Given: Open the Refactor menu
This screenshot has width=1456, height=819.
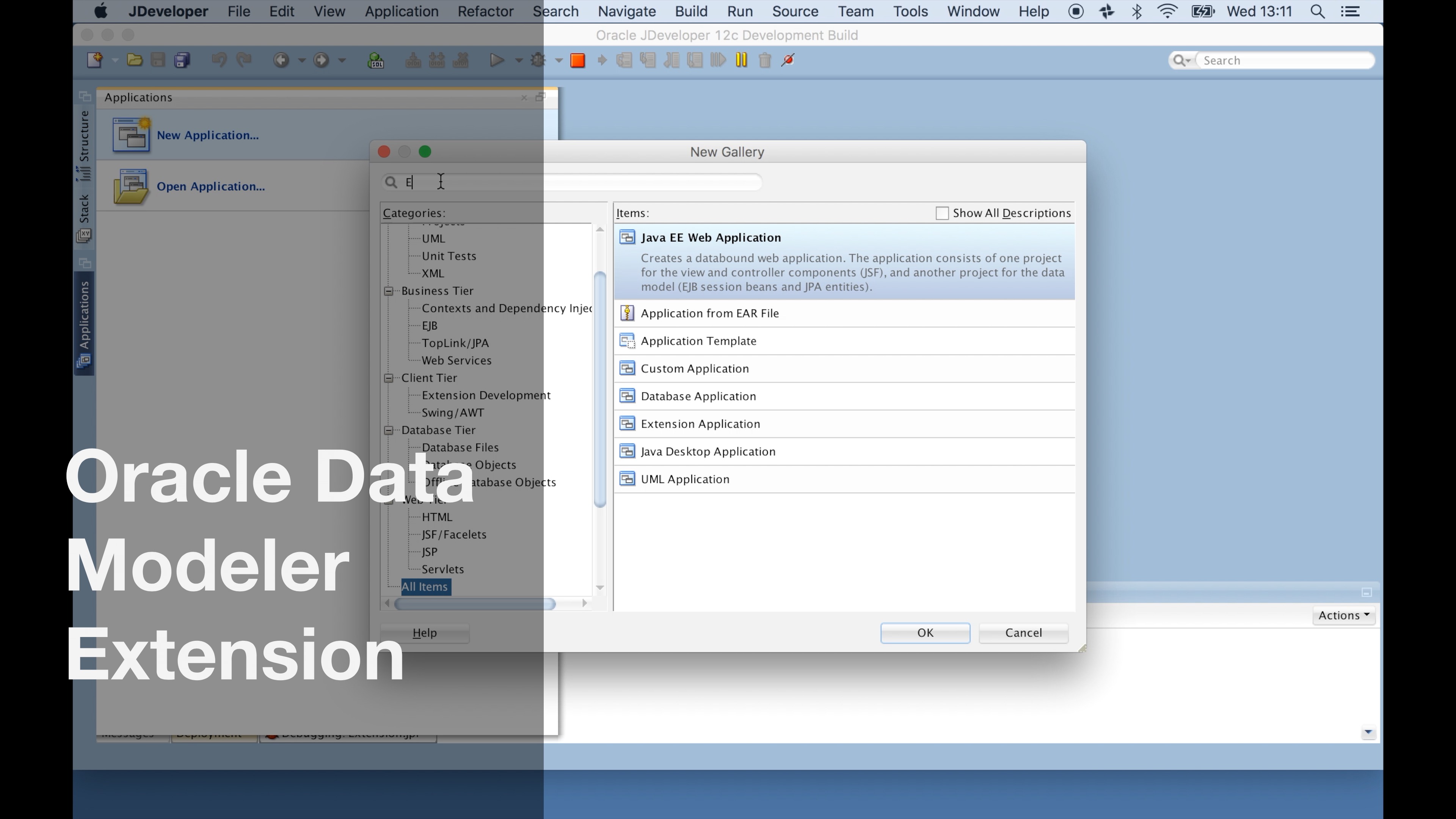Looking at the screenshot, I should (485, 11).
